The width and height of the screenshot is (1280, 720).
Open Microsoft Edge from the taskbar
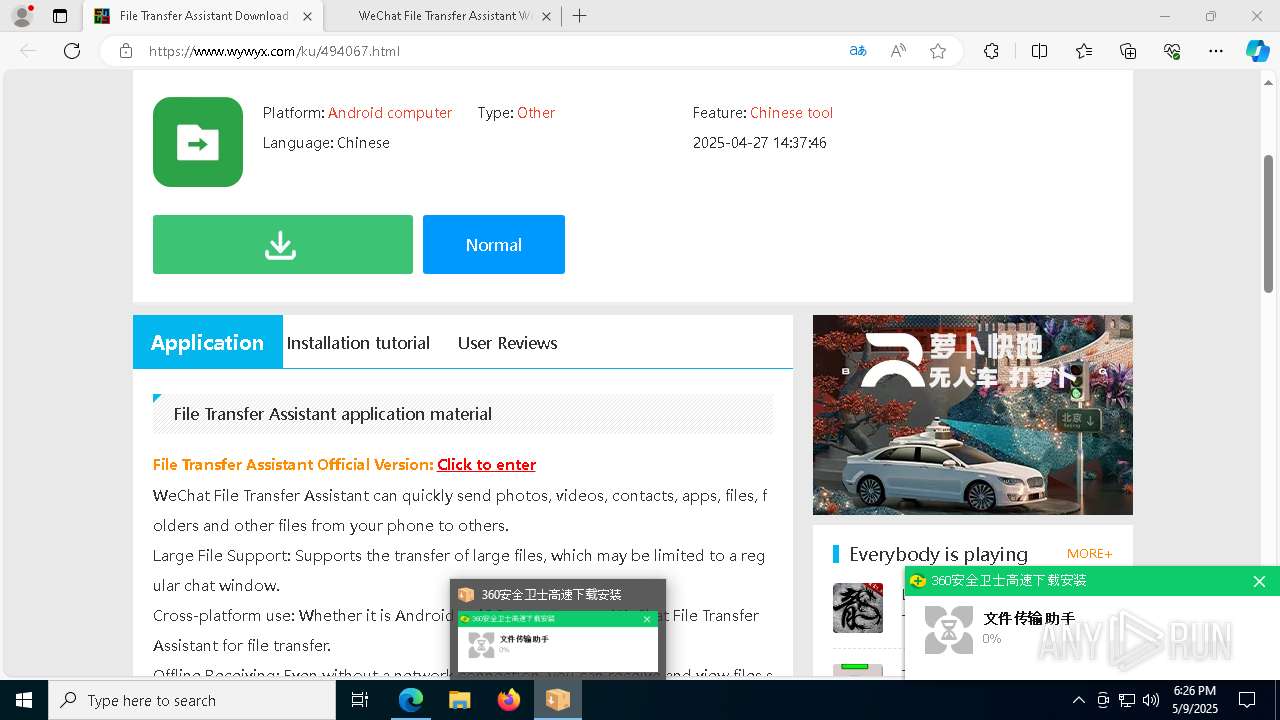(411, 700)
